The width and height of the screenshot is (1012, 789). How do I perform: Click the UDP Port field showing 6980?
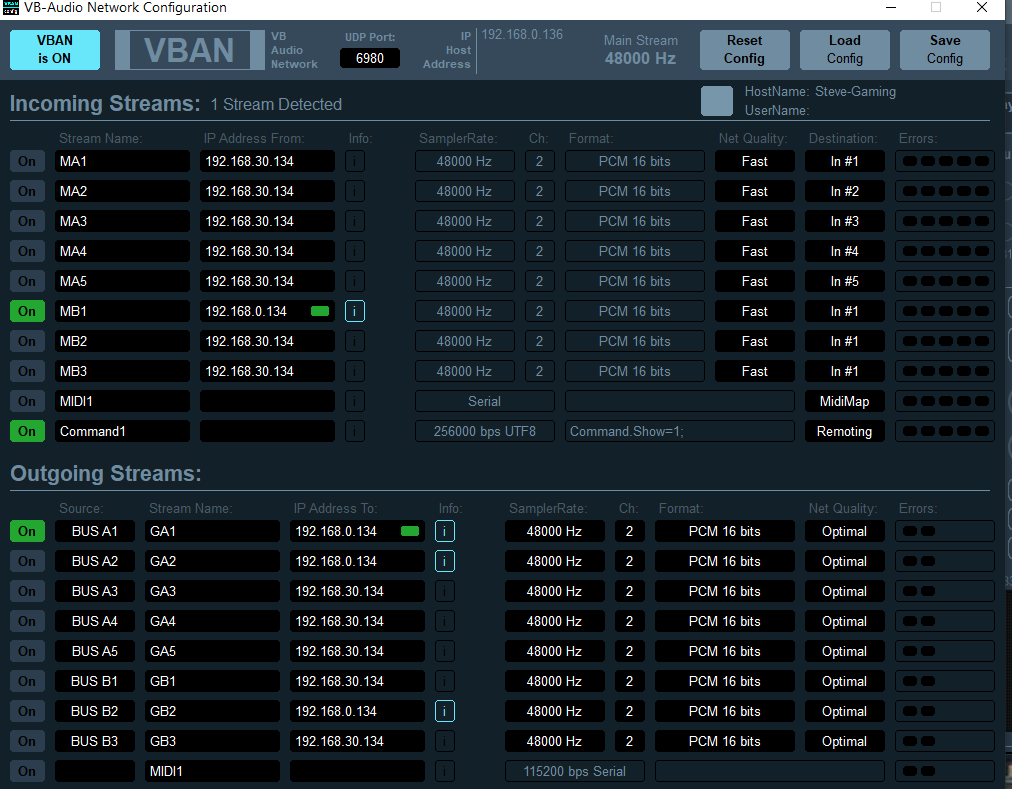(369, 58)
